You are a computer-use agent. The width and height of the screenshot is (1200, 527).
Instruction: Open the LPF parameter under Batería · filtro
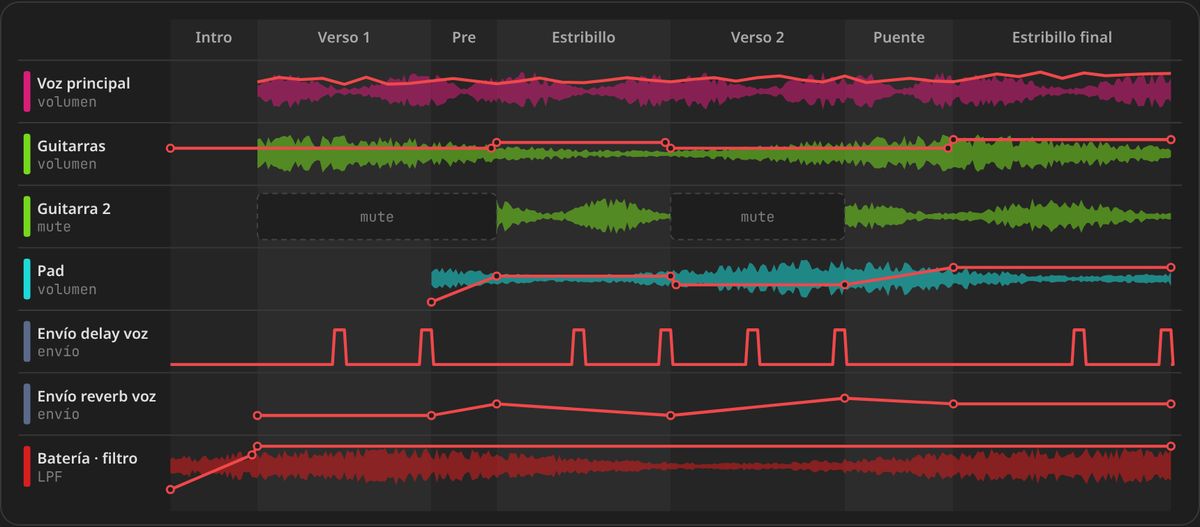pos(49,477)
